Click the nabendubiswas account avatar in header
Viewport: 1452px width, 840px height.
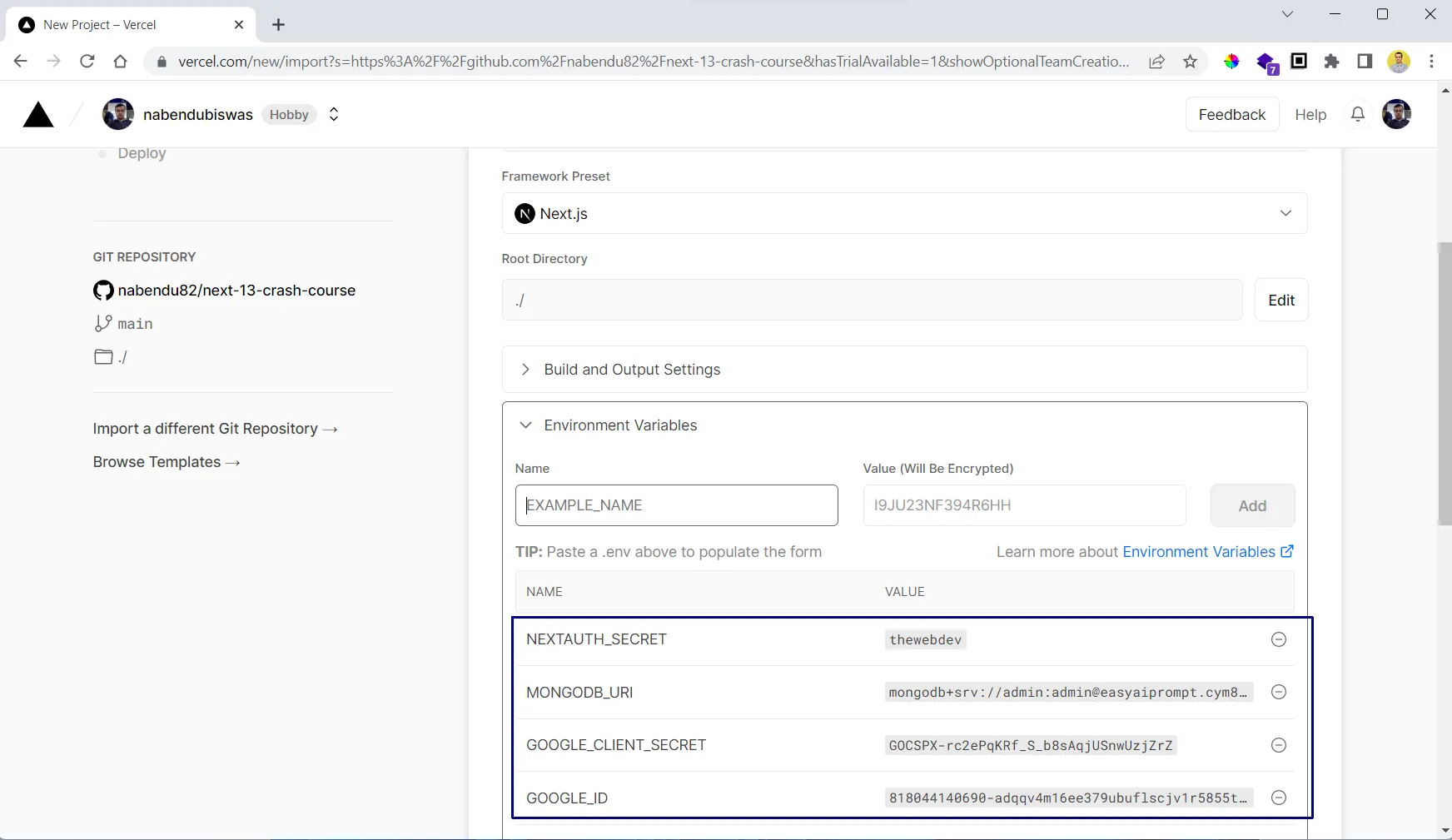tap(118, 115)
